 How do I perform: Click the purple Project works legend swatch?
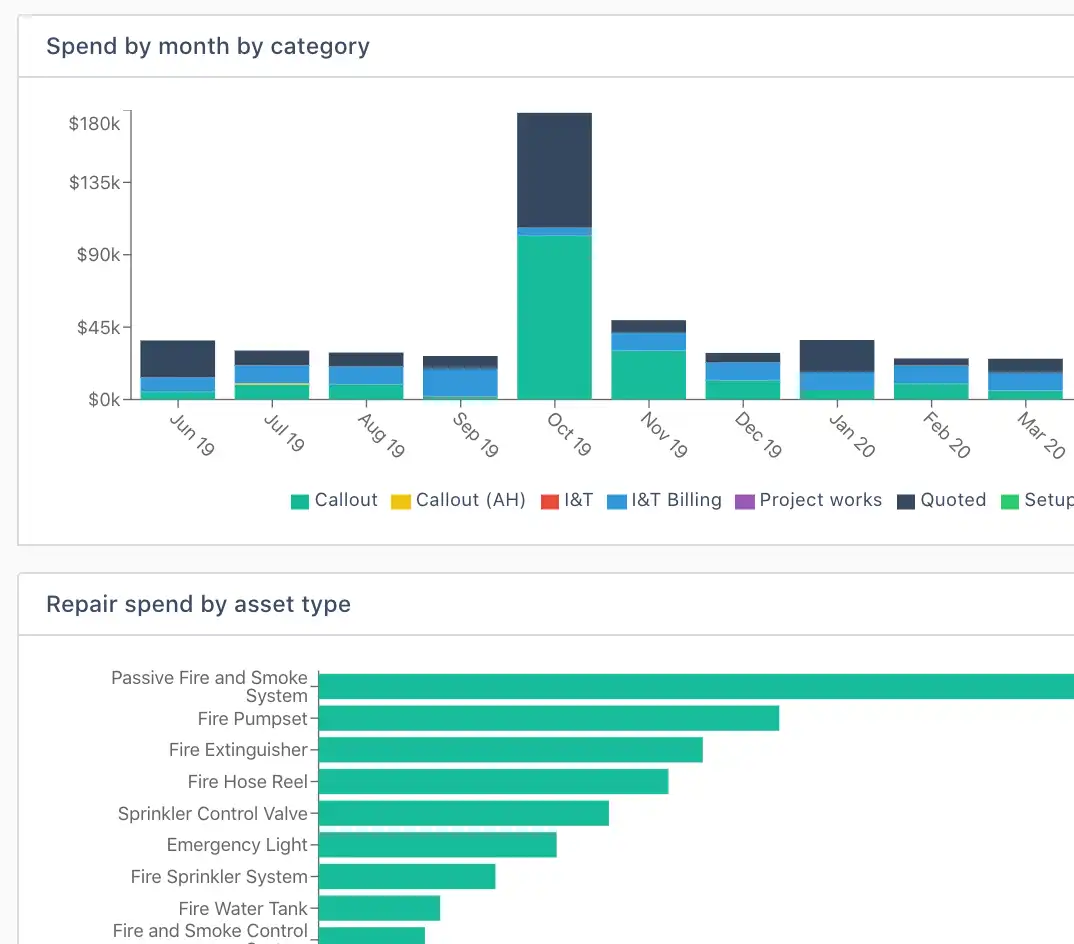pyautogui.click(x=745, y=501)
